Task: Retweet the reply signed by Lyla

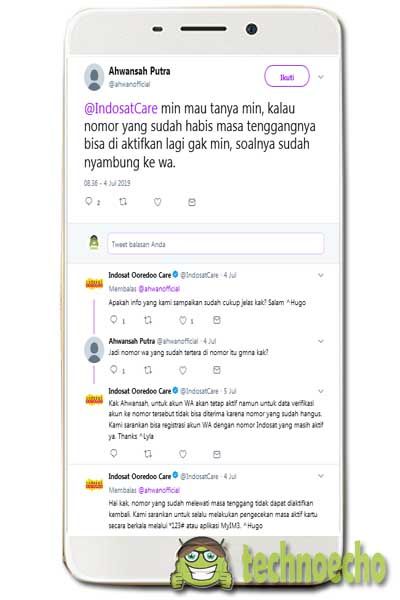Action: click(148, 454)
